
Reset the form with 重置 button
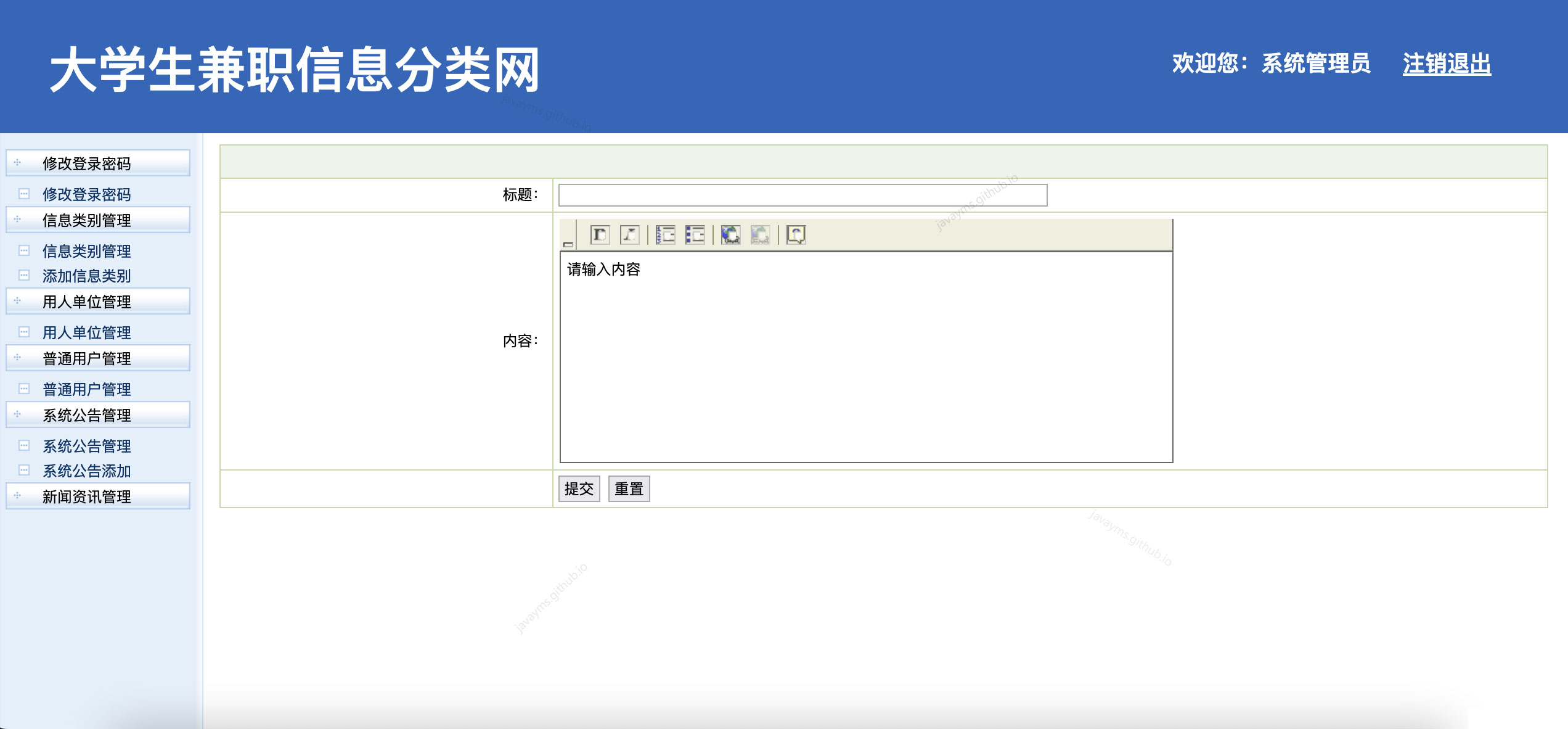(x=629, y=488)
